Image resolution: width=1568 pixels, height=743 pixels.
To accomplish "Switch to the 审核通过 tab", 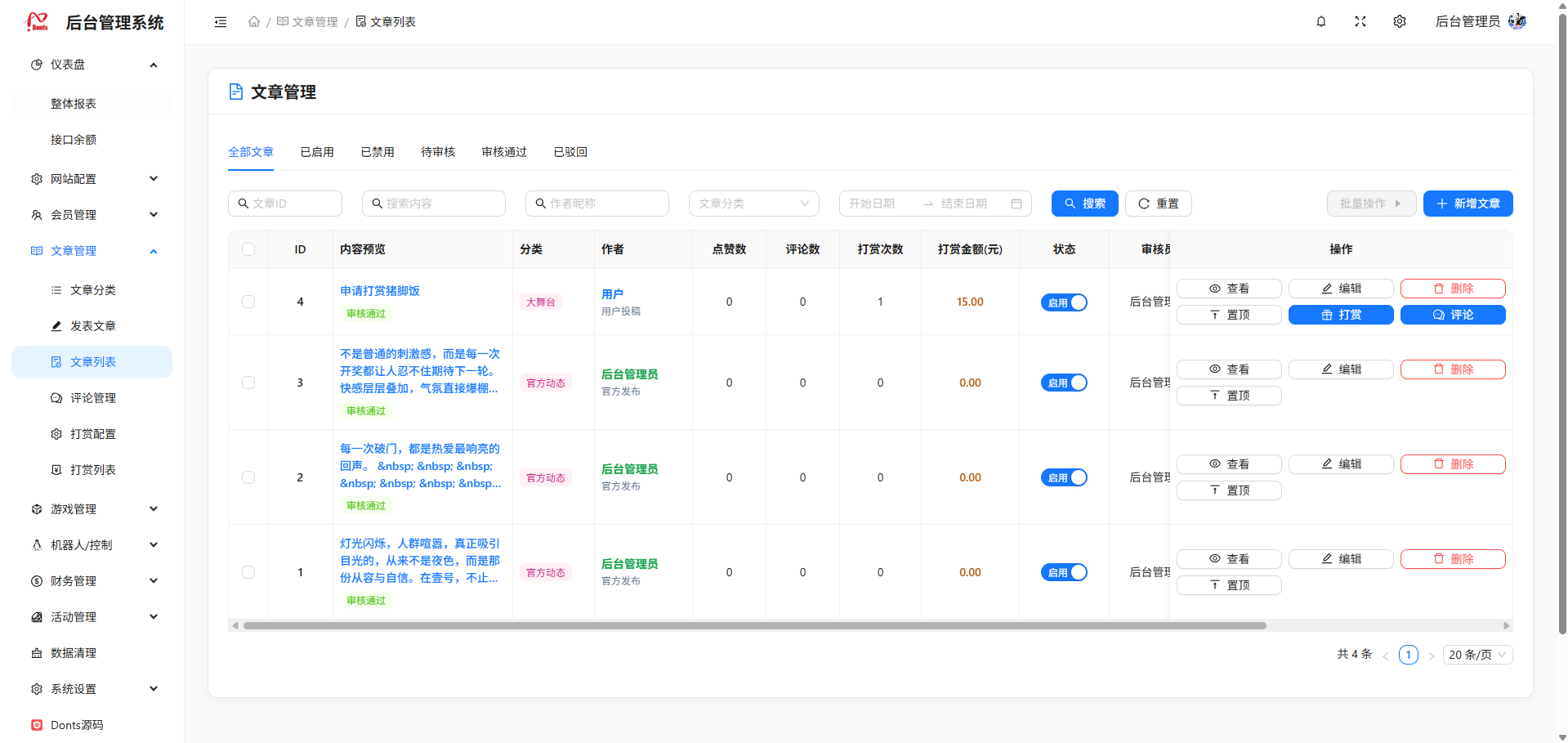I will [504, 152].
